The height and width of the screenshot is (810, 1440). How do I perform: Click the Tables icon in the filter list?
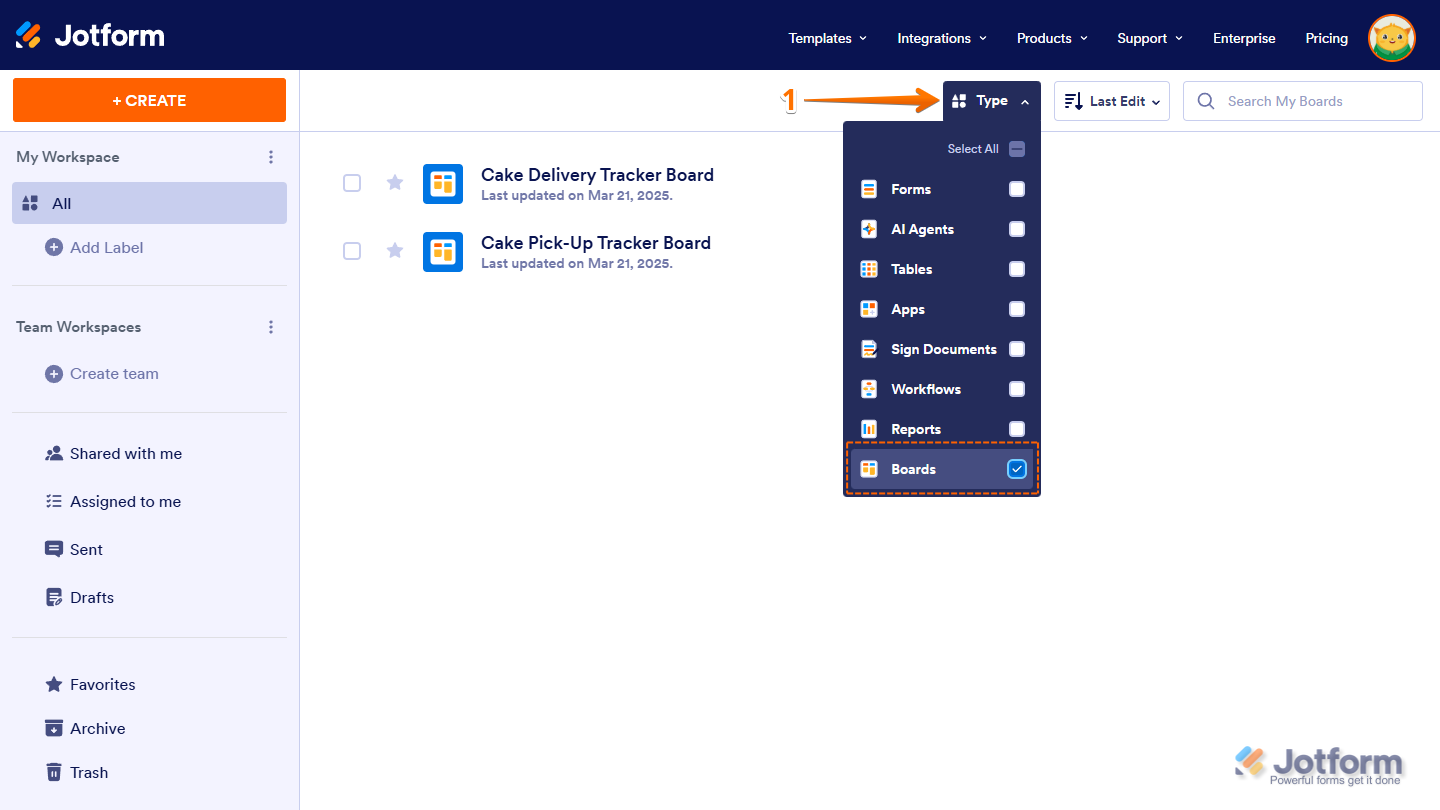(868, 269)
